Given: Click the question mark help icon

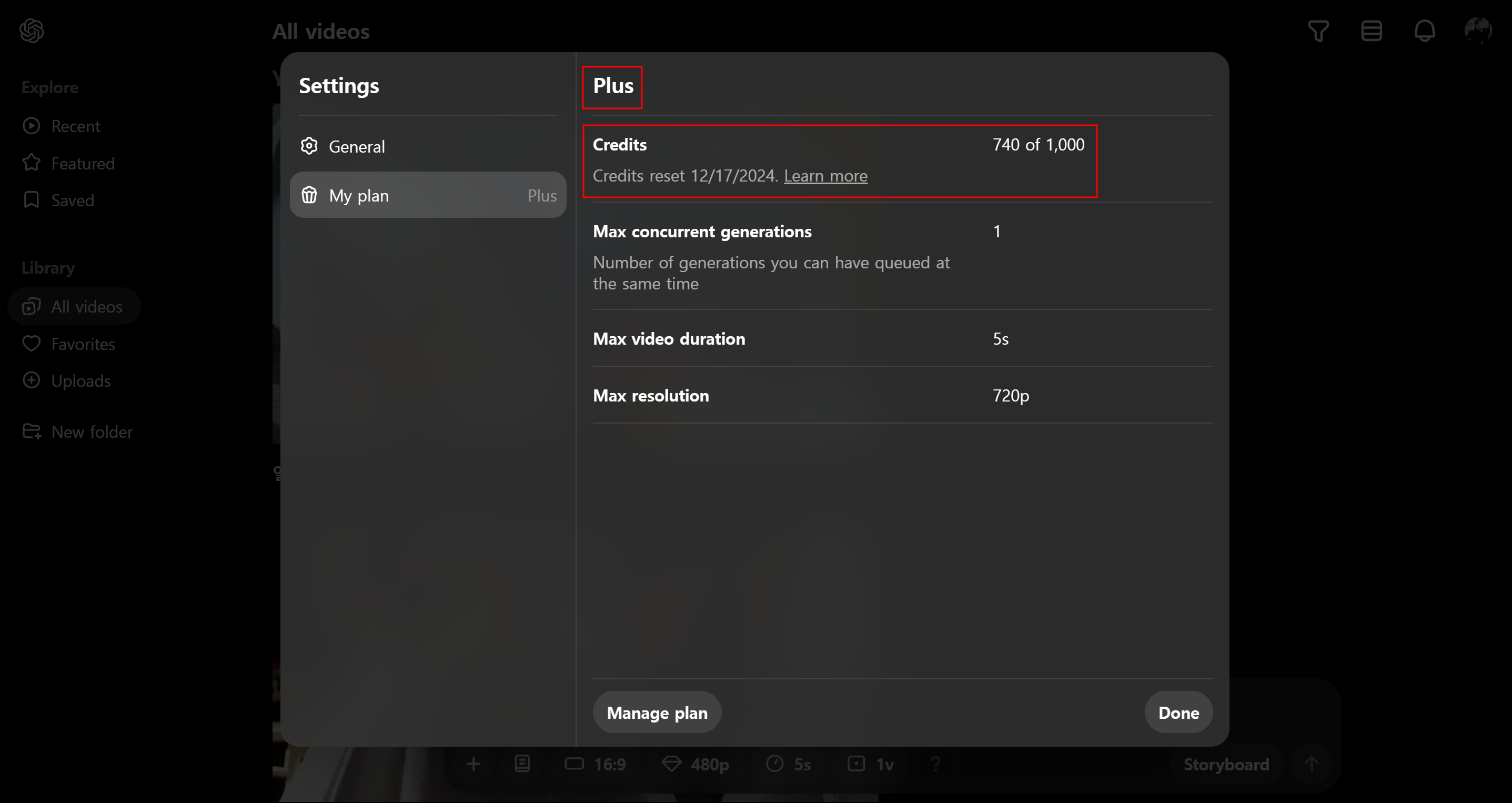Looking at the screenshot, I should 935,764.
